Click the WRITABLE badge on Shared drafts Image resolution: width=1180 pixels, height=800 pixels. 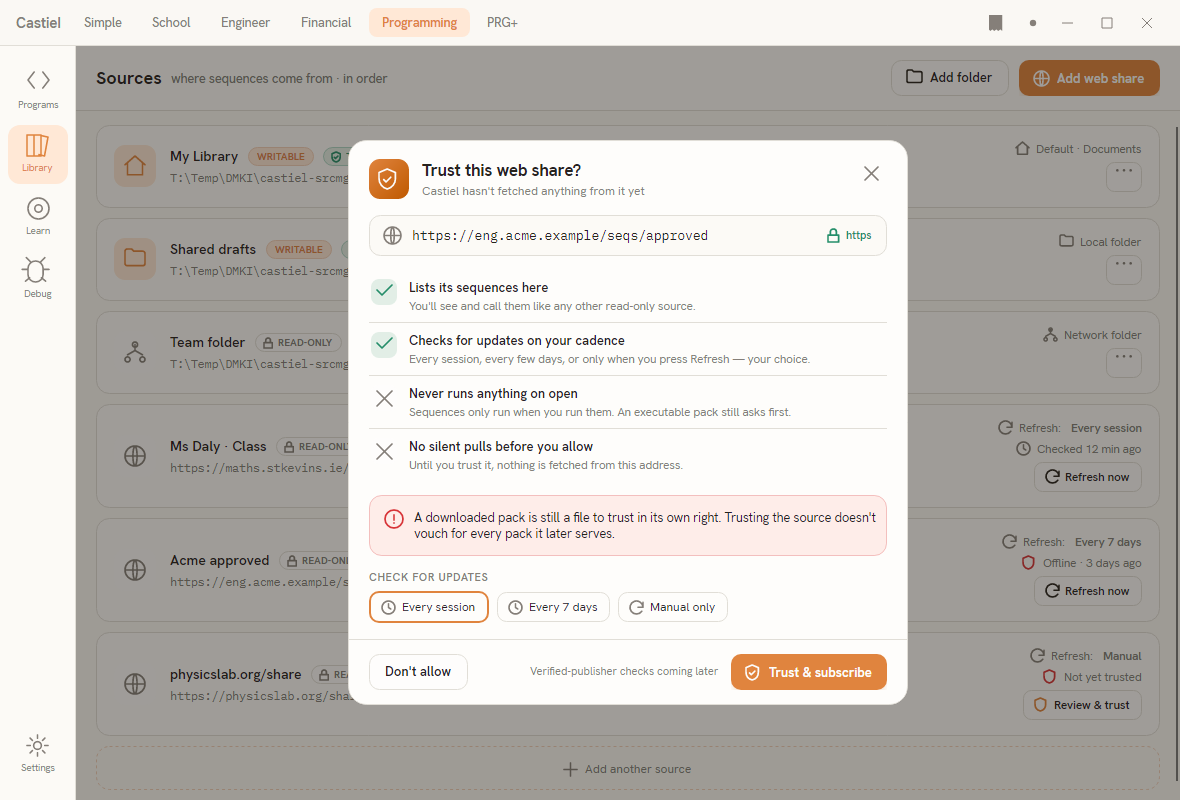click(299, 250)
